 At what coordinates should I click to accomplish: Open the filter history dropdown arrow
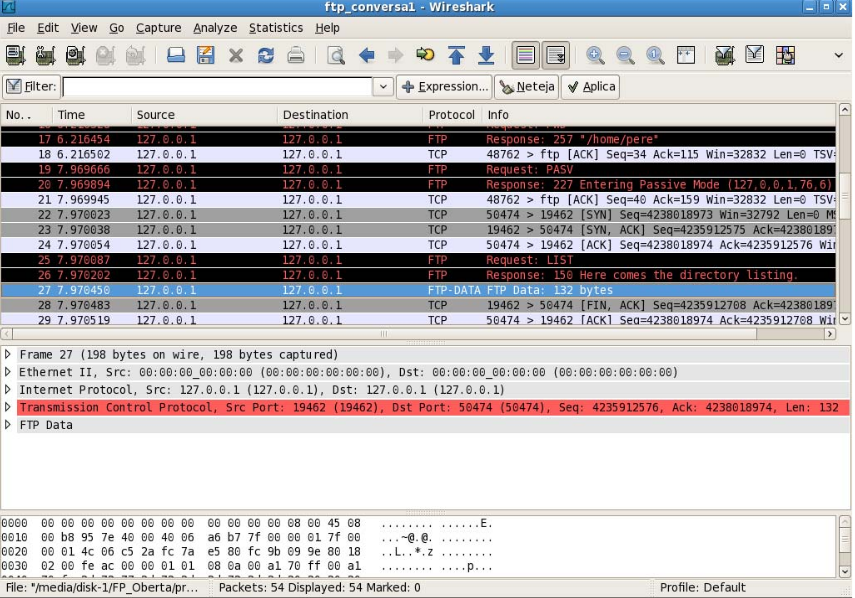pyautogui.click(x=383, y=87)
